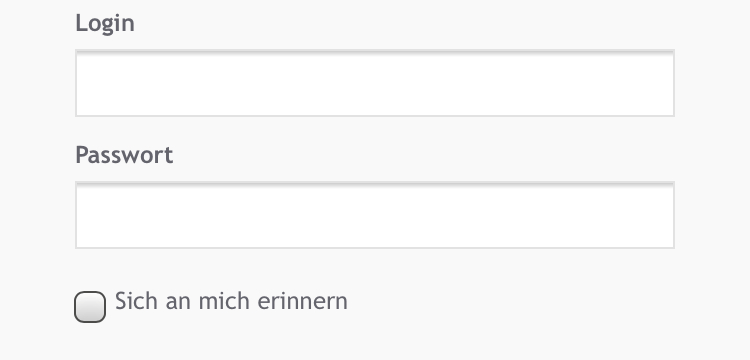Click inside the second empty text box
The height and width of the screenshot is (360, 750).
[x=375, y=215]
